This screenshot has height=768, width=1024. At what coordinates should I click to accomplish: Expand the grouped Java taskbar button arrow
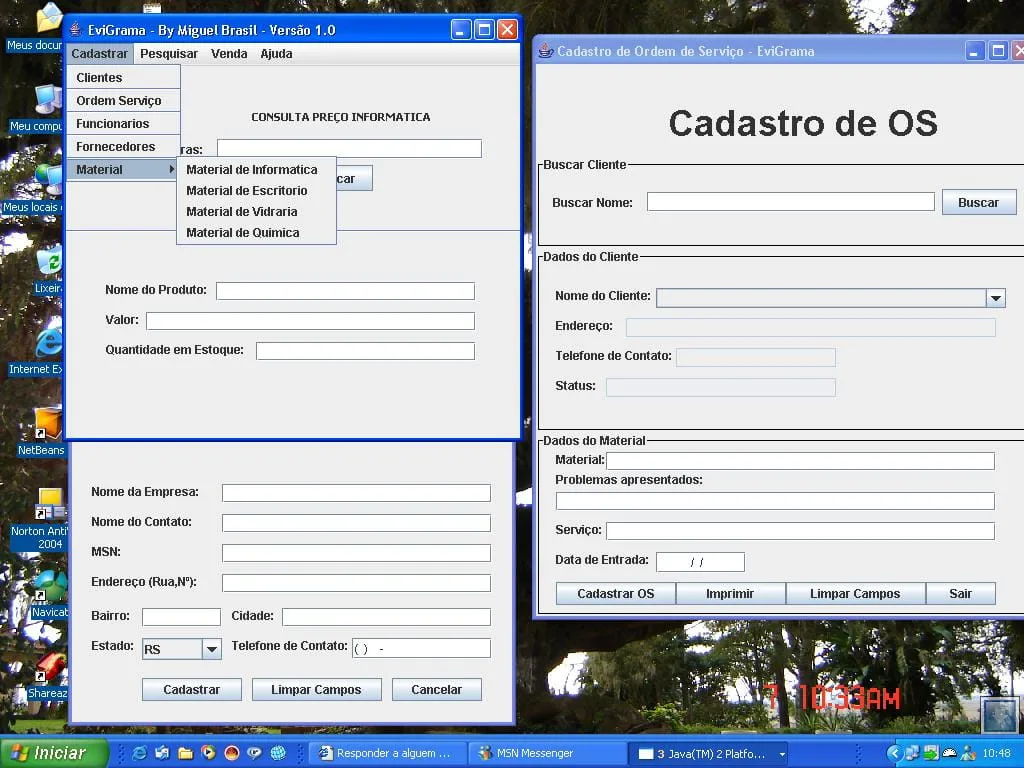pos(782,754)
